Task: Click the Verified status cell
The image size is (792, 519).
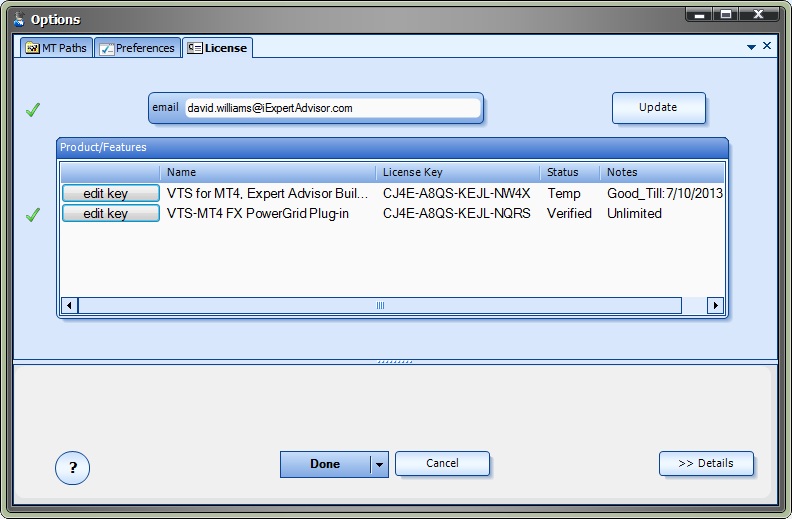Action: click(569, 214)
